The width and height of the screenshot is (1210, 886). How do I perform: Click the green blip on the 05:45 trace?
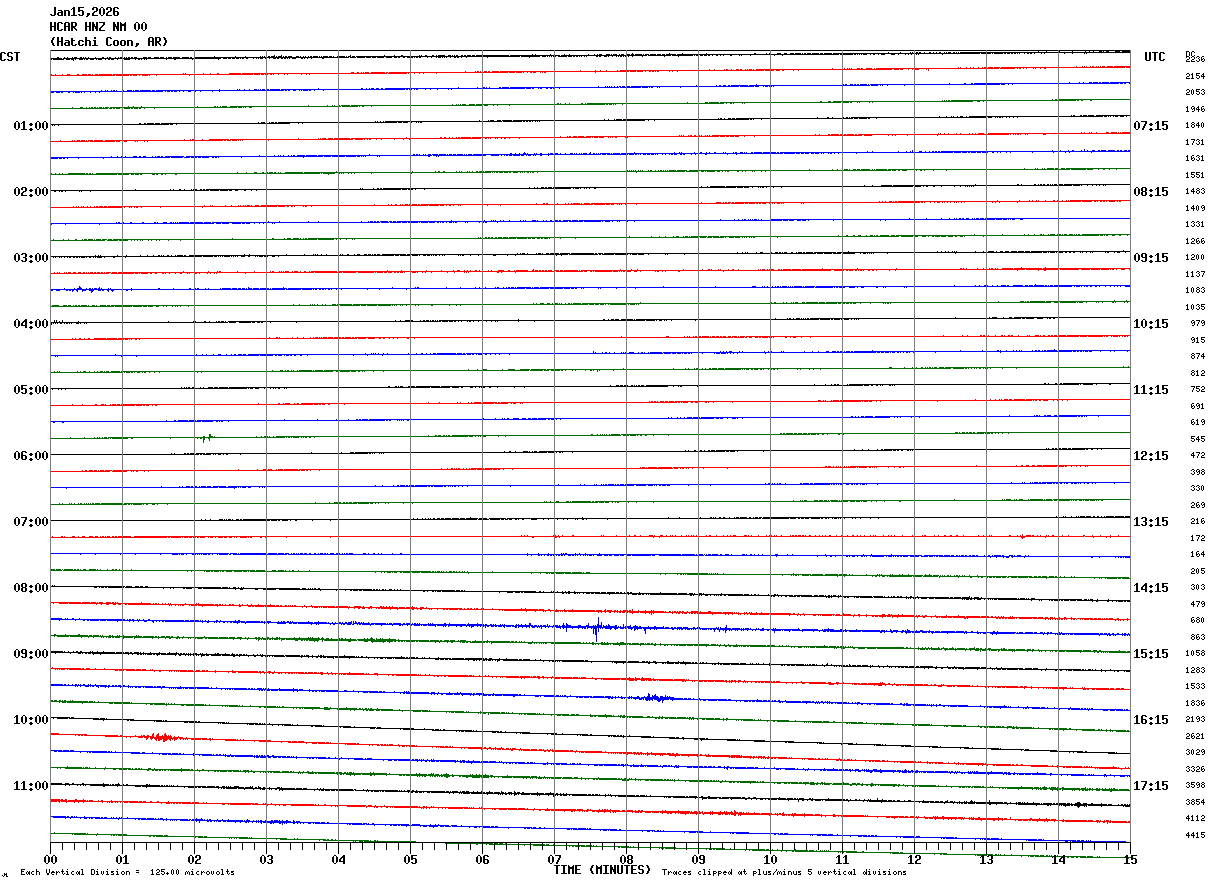point(206,437)
